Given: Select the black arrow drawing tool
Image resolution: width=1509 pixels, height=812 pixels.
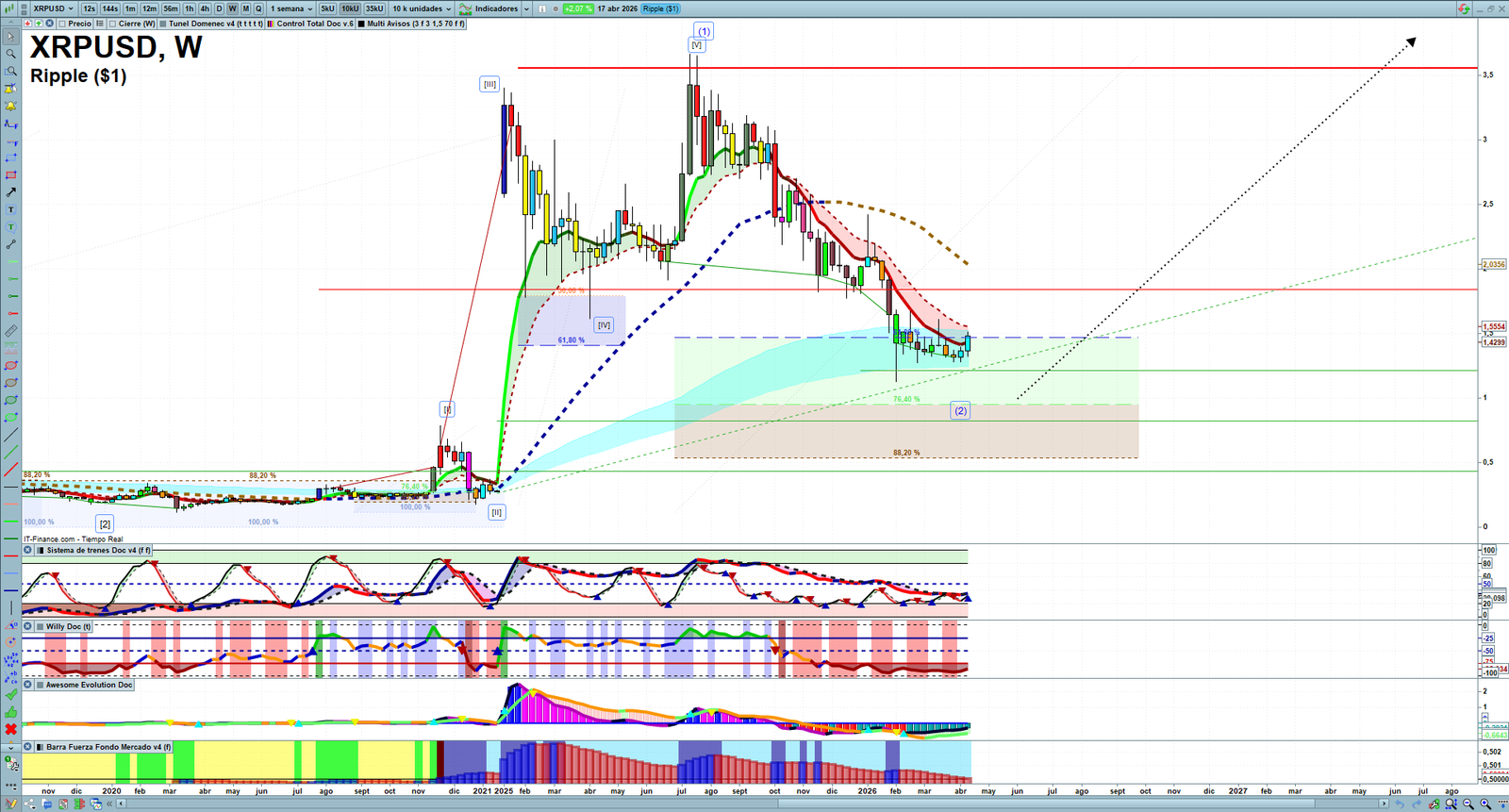Looking at the screenshot, I should pos(10,192).
